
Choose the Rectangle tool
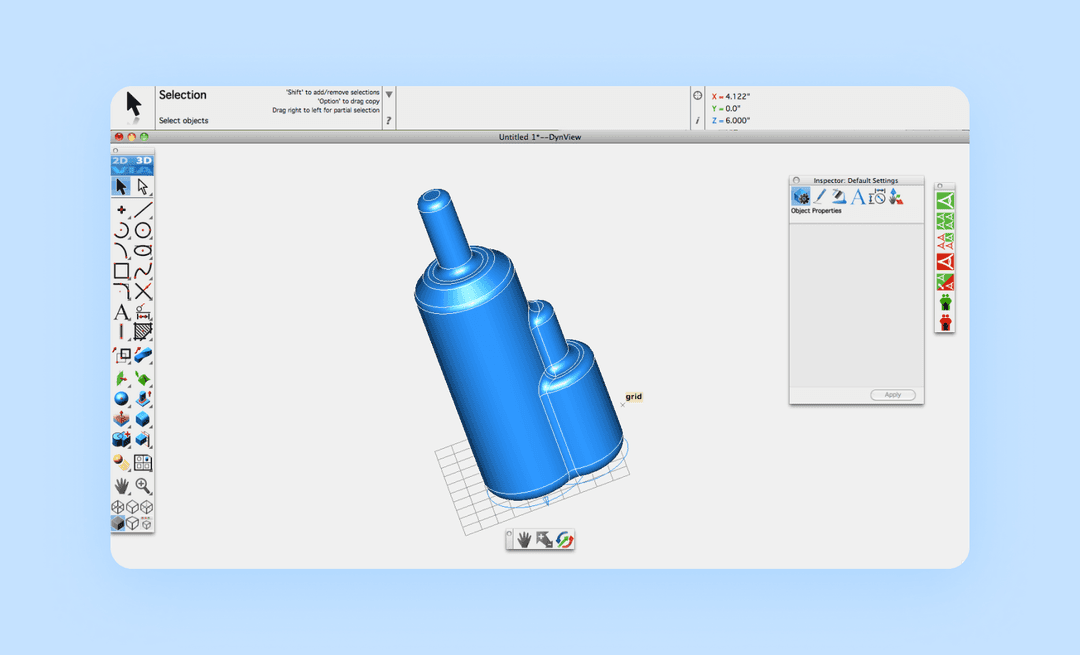click(x=121, y=271)
